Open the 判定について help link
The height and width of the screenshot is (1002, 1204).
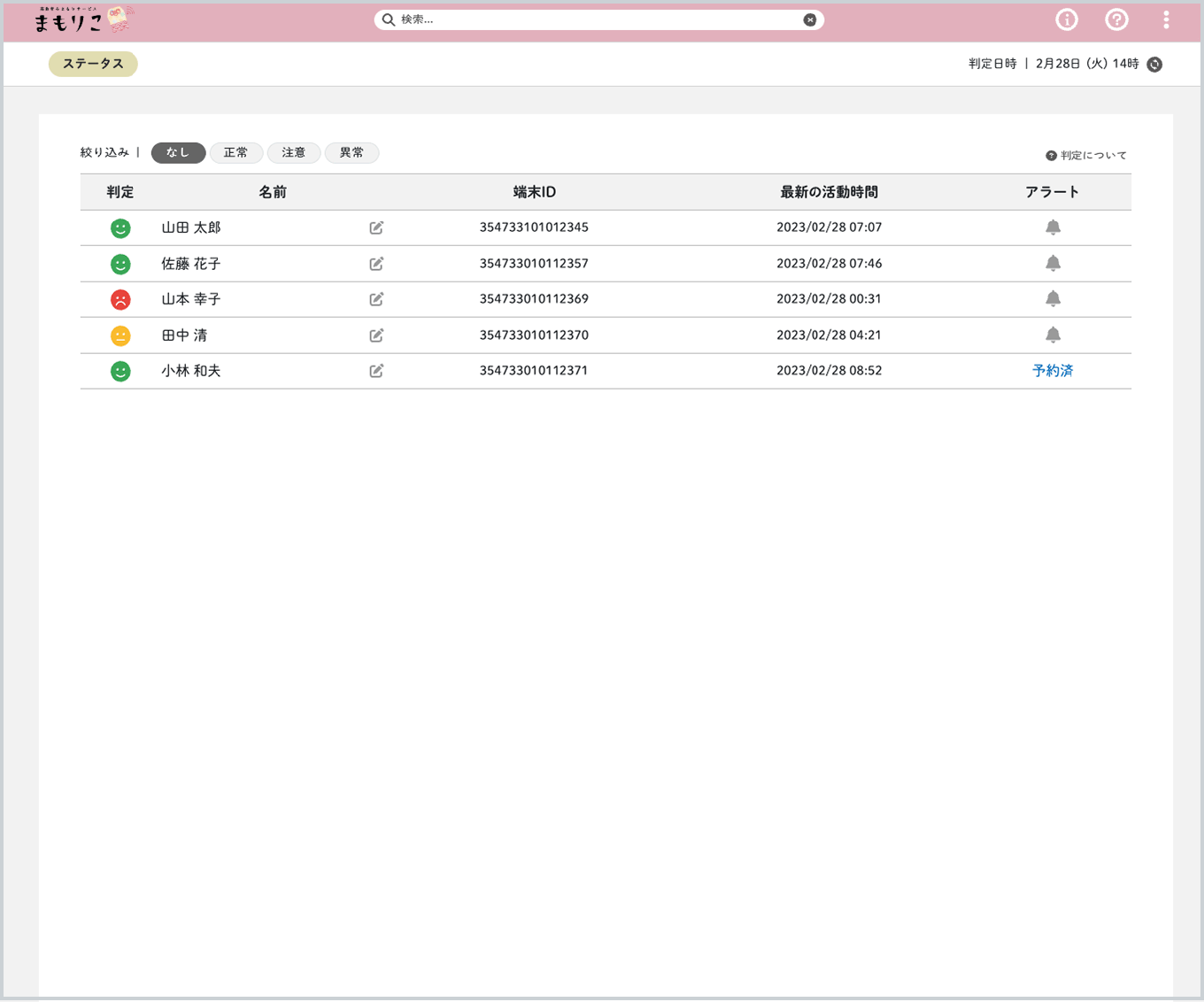coord(1086,155)
